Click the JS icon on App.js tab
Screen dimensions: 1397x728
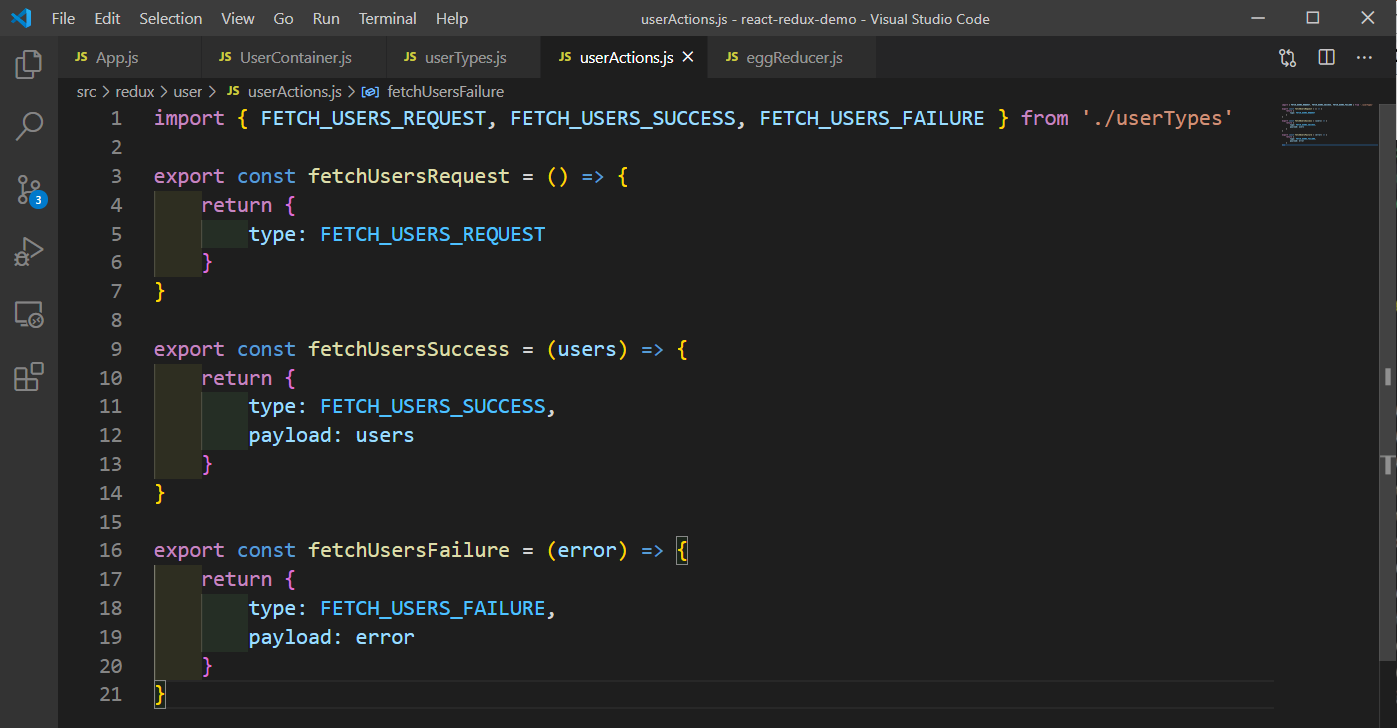[82, 58]
